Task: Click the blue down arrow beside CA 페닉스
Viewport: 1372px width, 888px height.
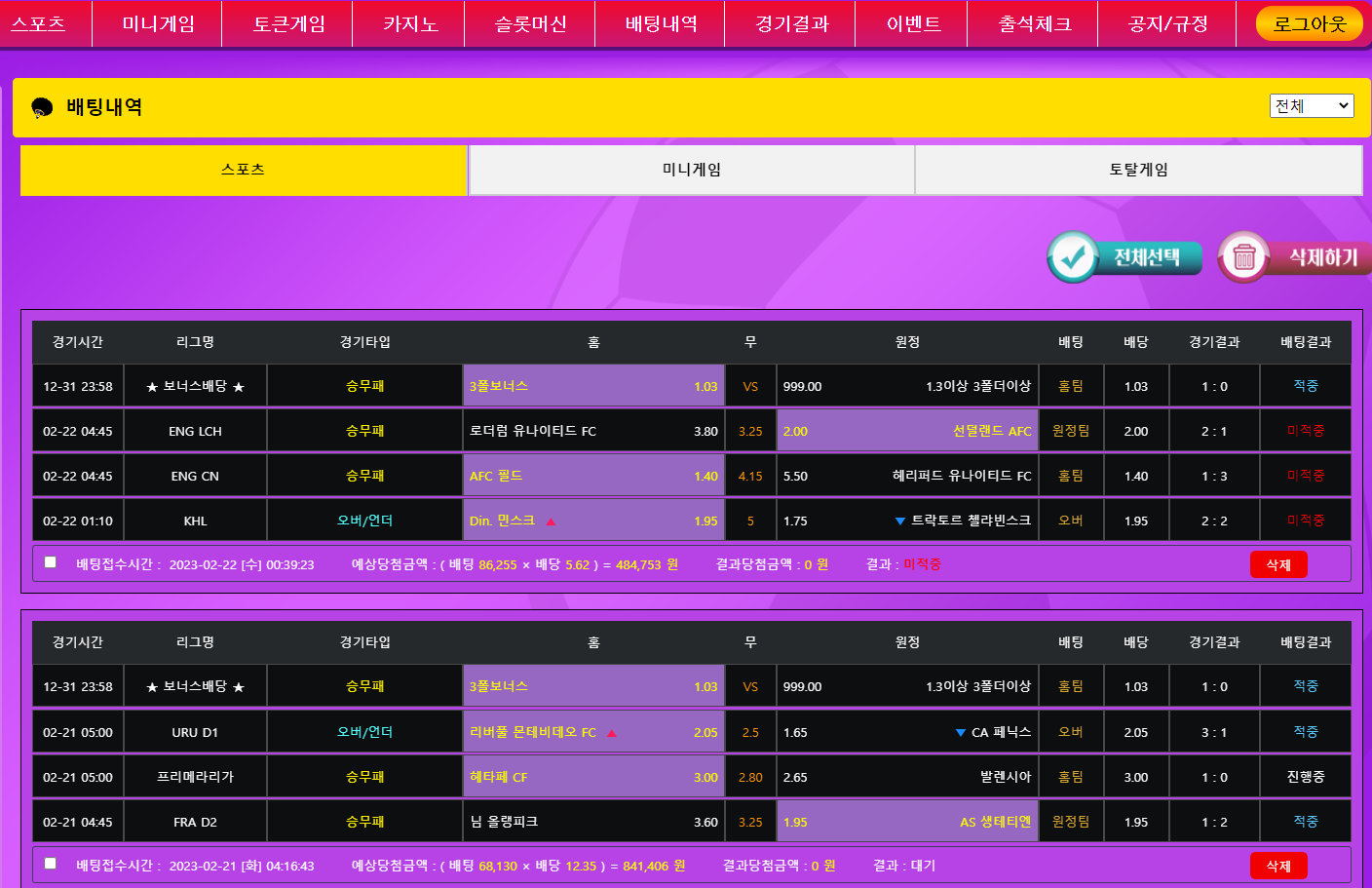Action: (x=961, y=733)
